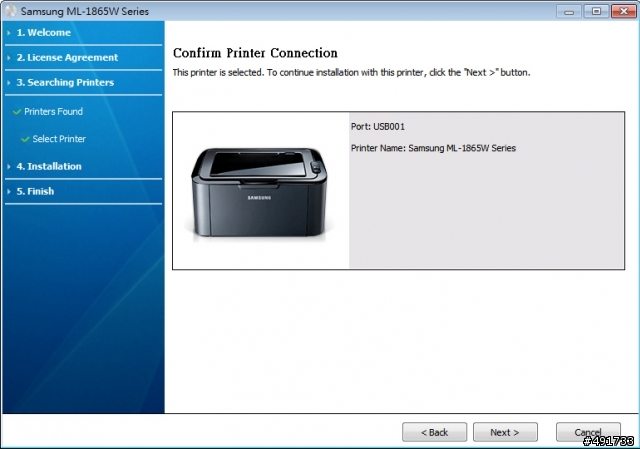Click the arrow beside 1. Welcome
Screen dimensions: 640x449
(x=9, y=33)
